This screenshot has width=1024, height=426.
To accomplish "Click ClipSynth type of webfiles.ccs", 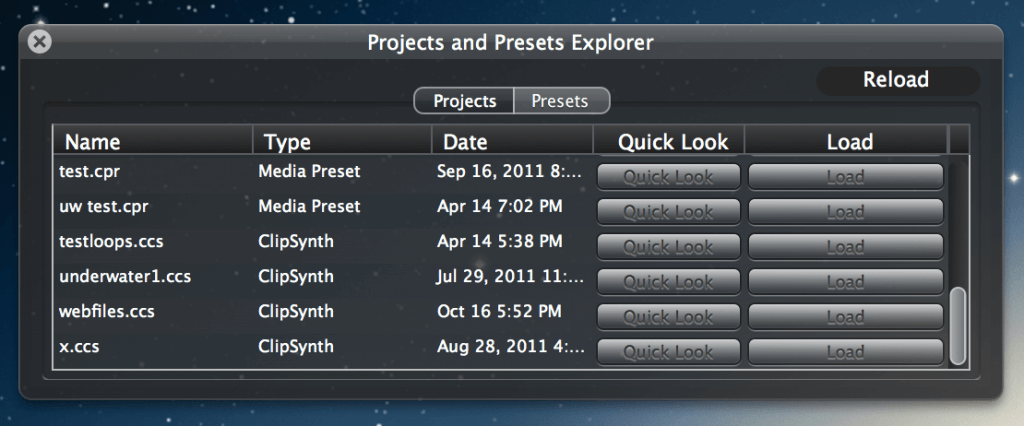I will coord(296,311).
